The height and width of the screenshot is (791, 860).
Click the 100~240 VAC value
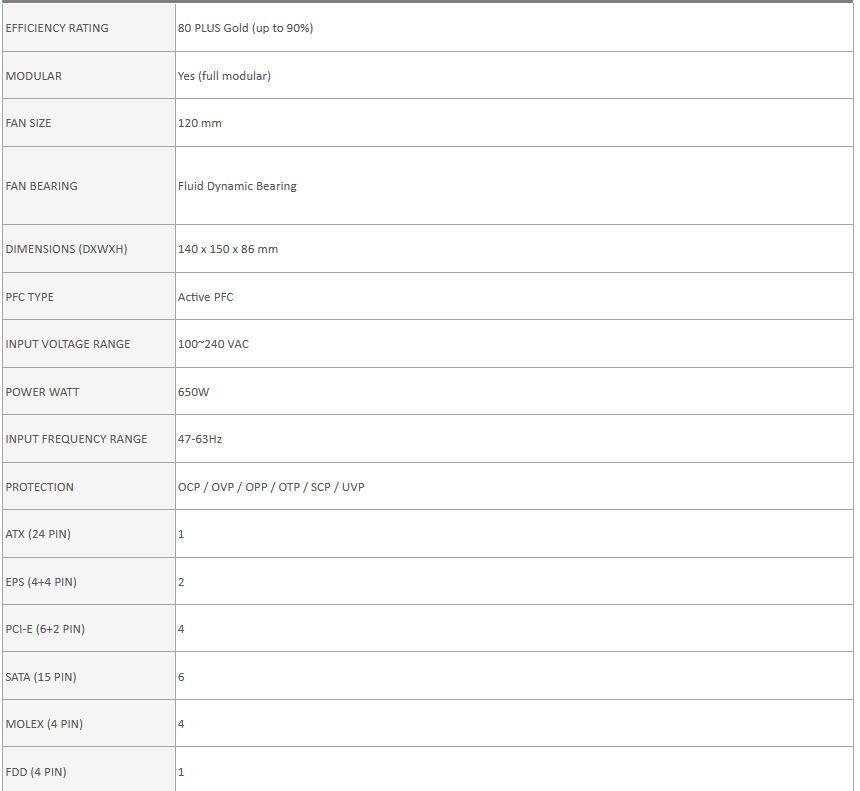tap(213, 344)
